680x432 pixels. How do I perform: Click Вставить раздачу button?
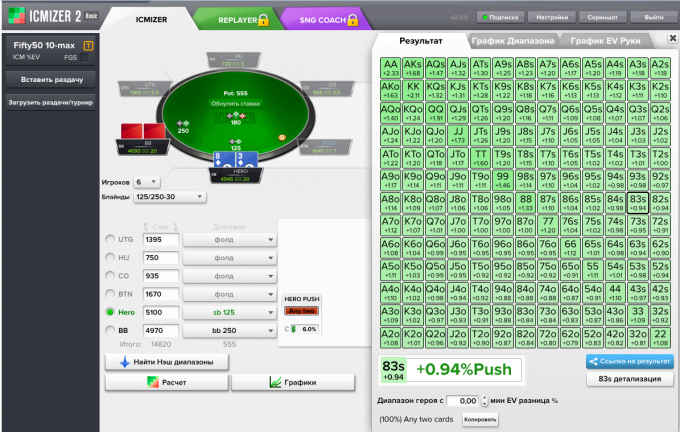[52, 79]
